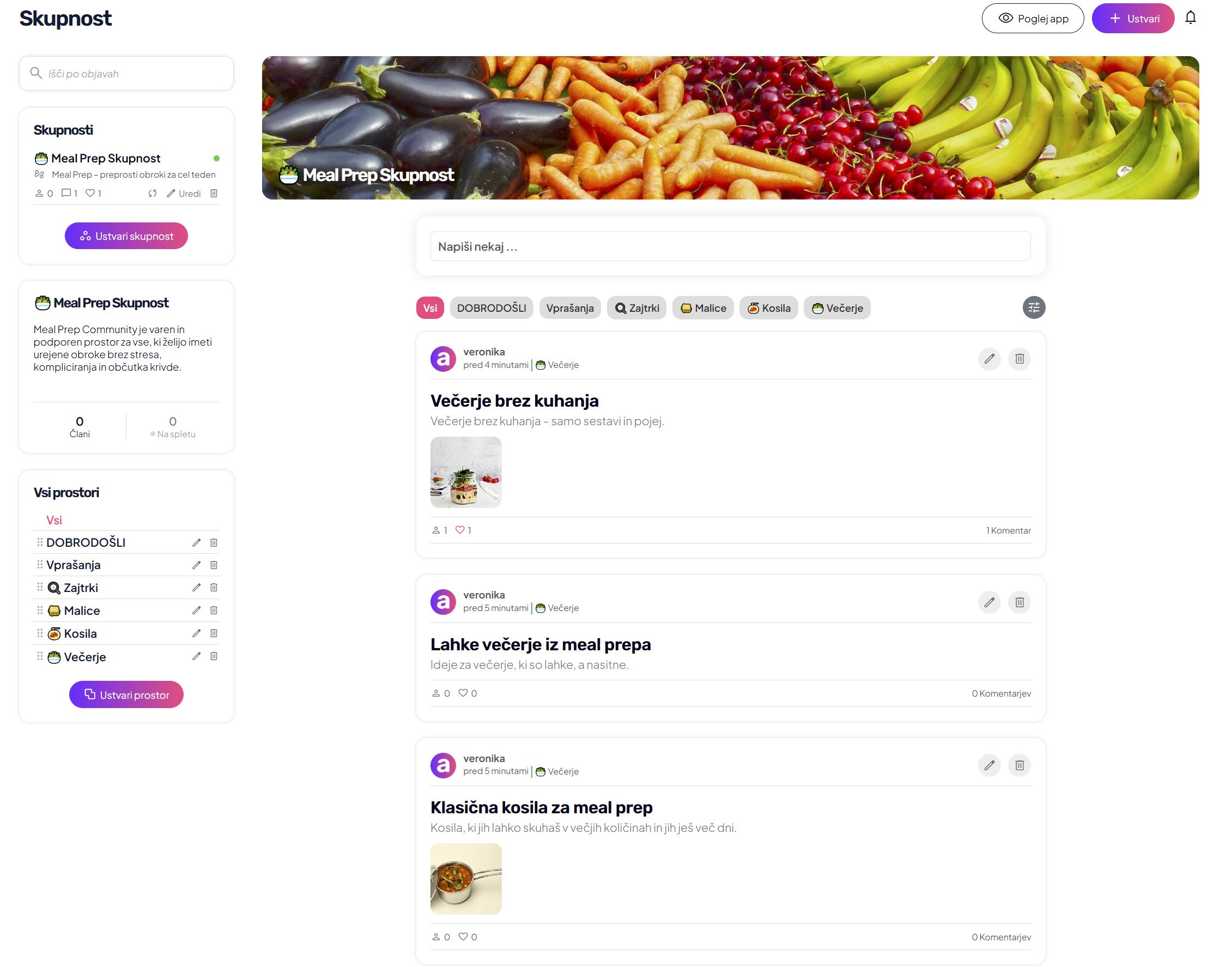Open the notifications bell icon
The image size is (1232, 967).
(x=1190, y=17)
